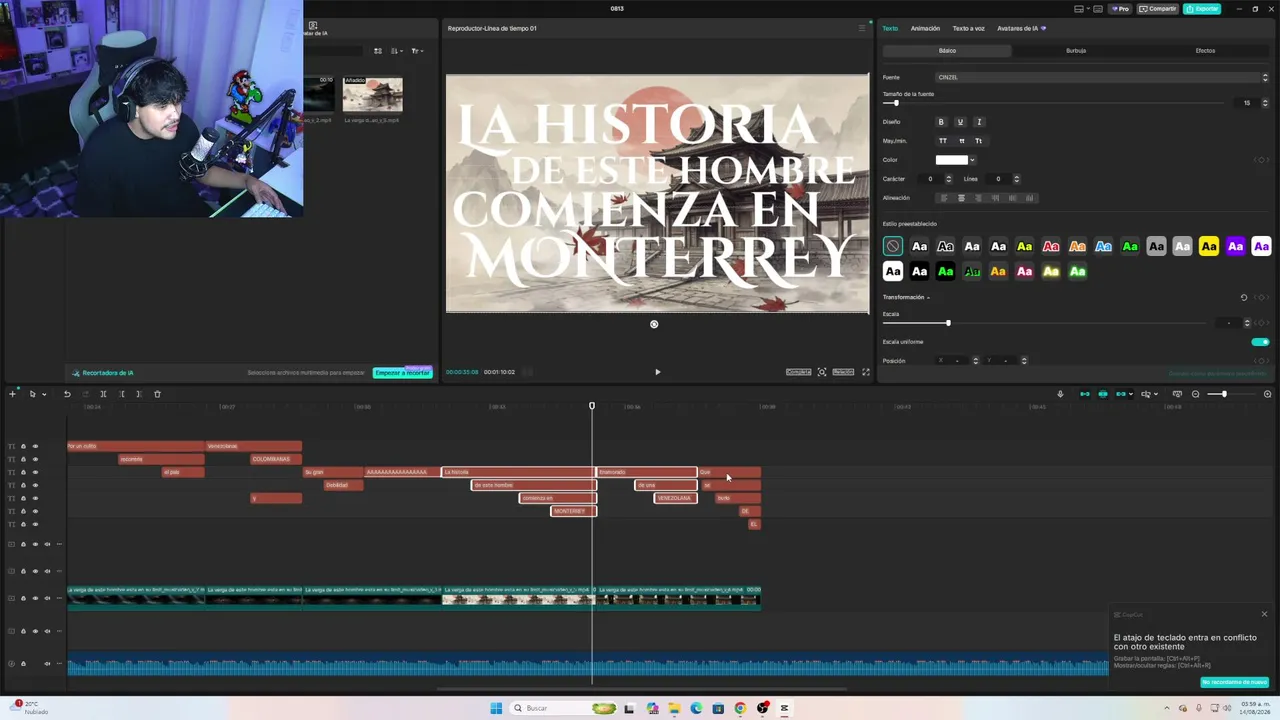Viewport: 1280px width, 720px height.
Task: Switch to the Animación tab
Action: [925, 28]
